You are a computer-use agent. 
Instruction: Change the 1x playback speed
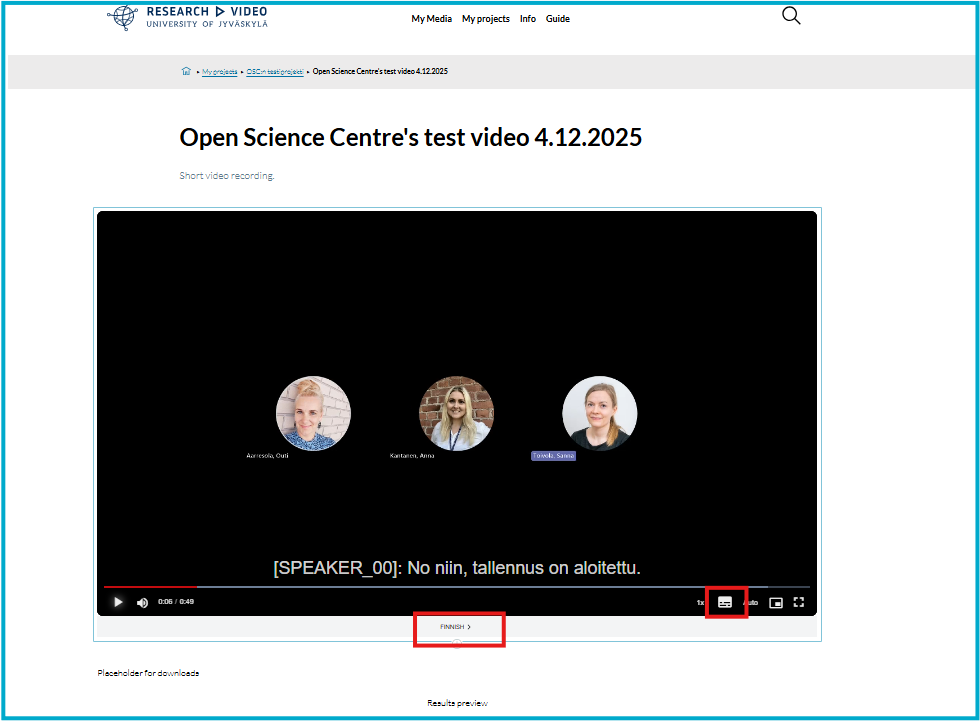coord(701,603)
